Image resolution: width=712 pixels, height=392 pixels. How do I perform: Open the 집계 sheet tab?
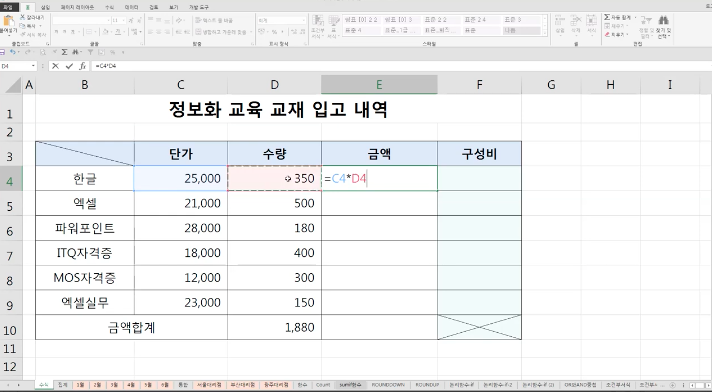click(62, 385)
